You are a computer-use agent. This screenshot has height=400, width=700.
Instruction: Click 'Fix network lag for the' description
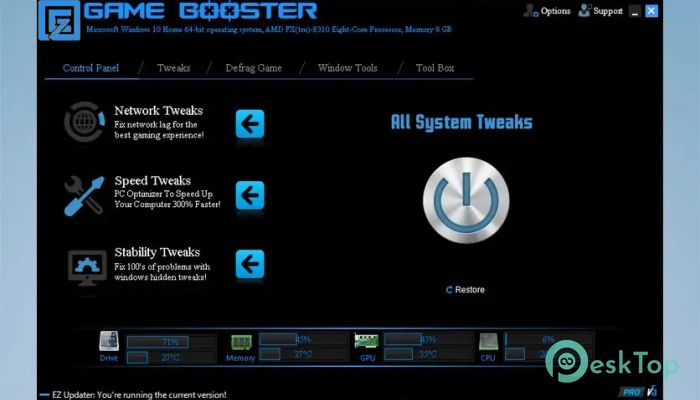pos(155,125)
